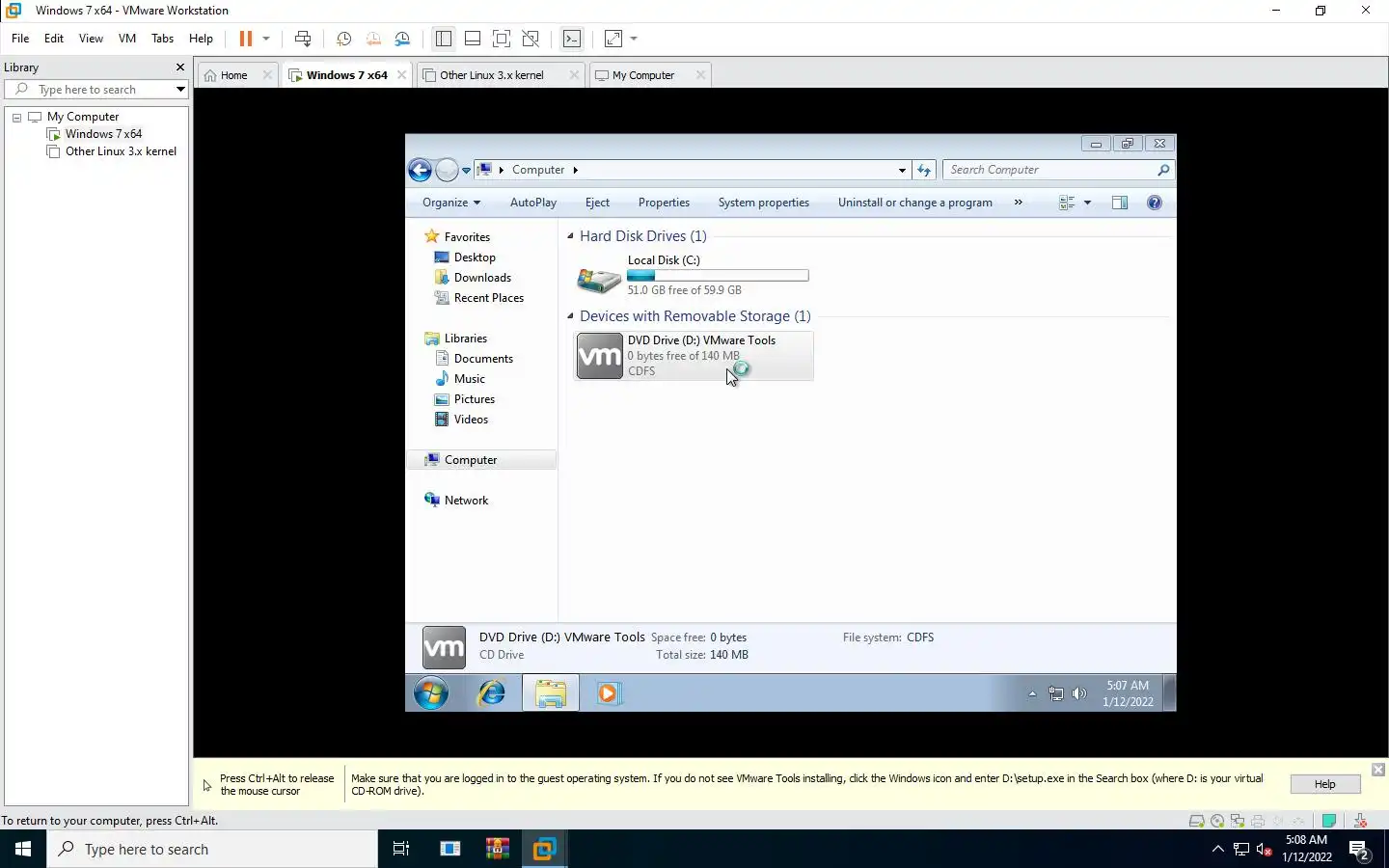
Task: Toggle the library sidebar panel view
Action: (x=444, y=39)
